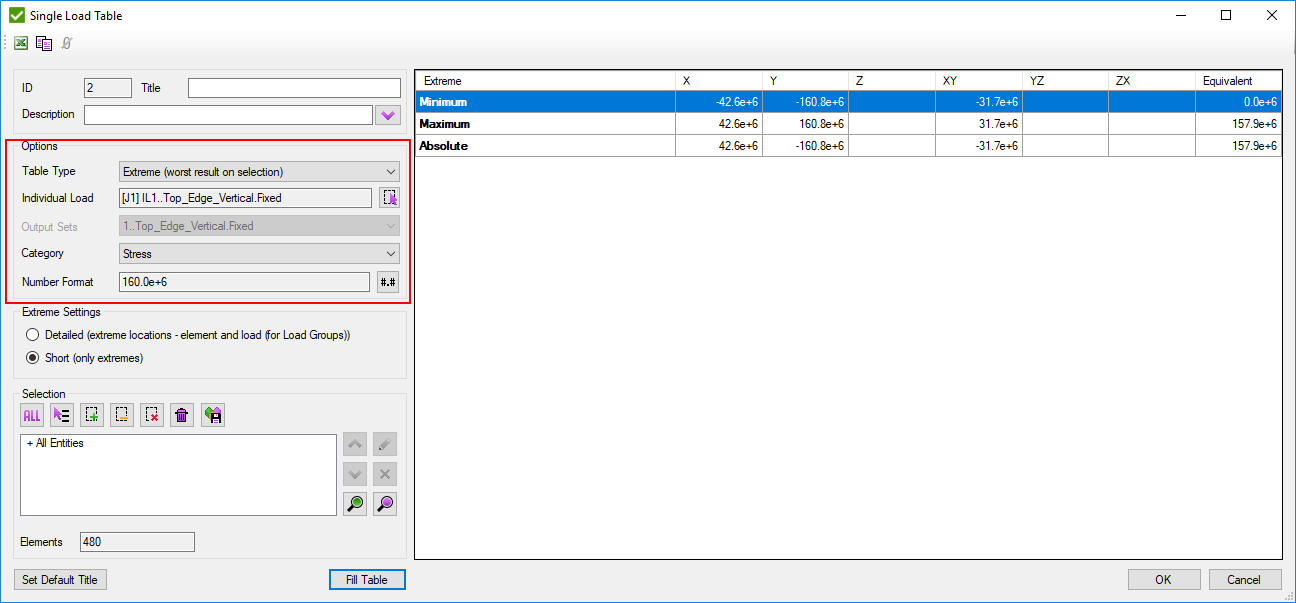Viewport: 1296px width, 603px height.
Task: Save the selection with floppy-disk icon
Action: click(x=212, y=415)
